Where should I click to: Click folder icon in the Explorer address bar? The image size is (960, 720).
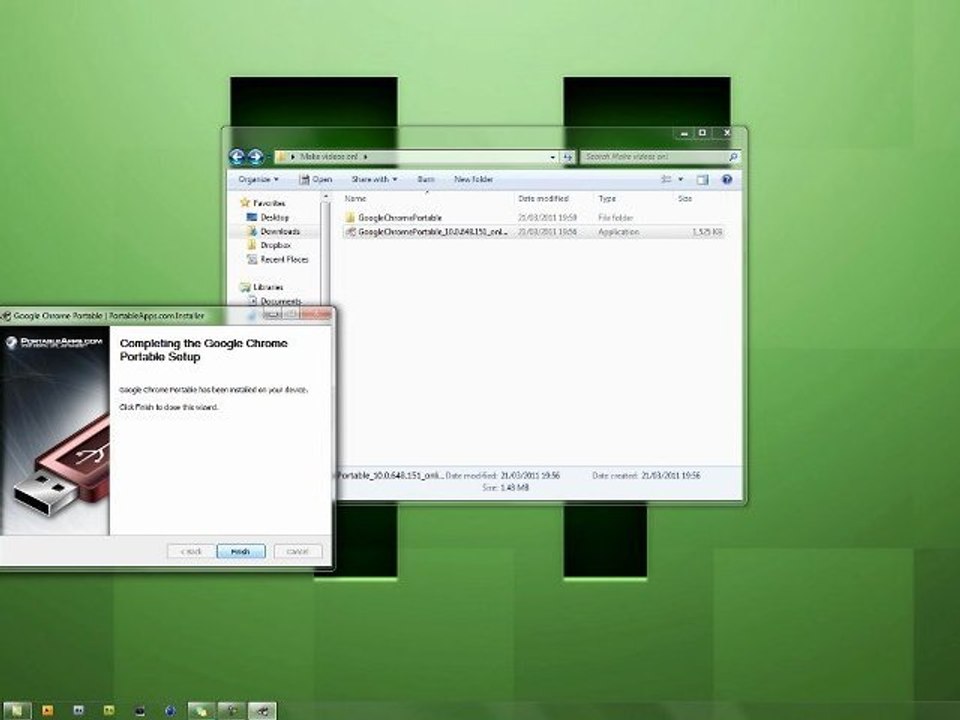point(281,157)
